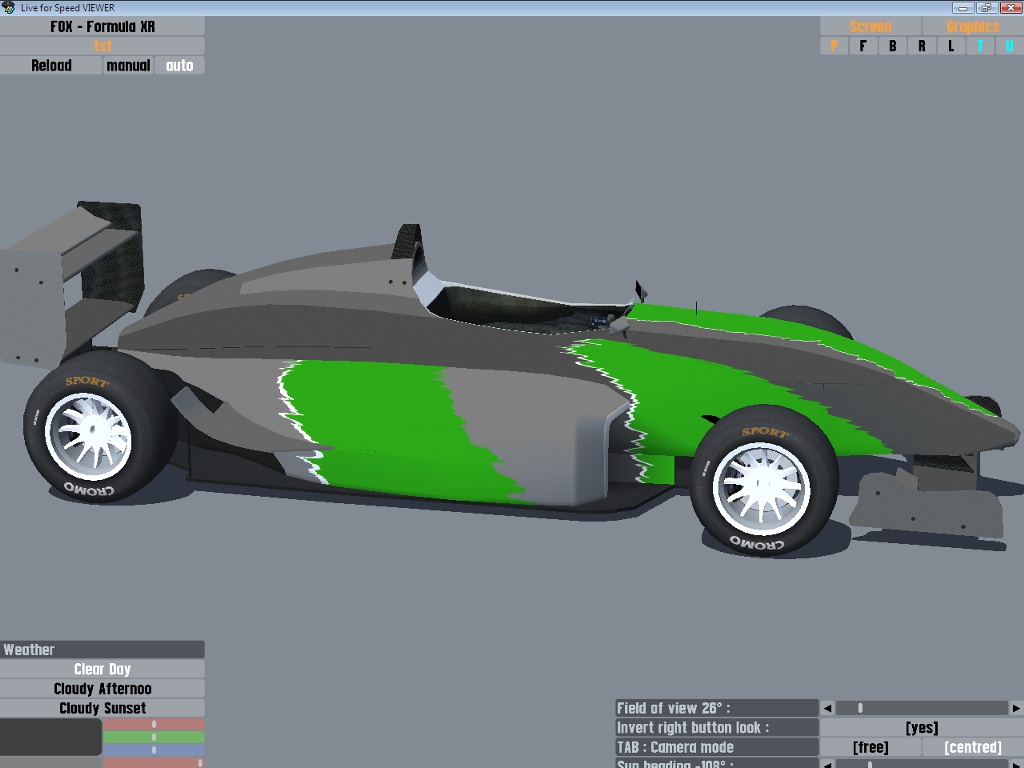Set camera mode to [centred]
The image size is (1024, 768).
coord(972,747)
